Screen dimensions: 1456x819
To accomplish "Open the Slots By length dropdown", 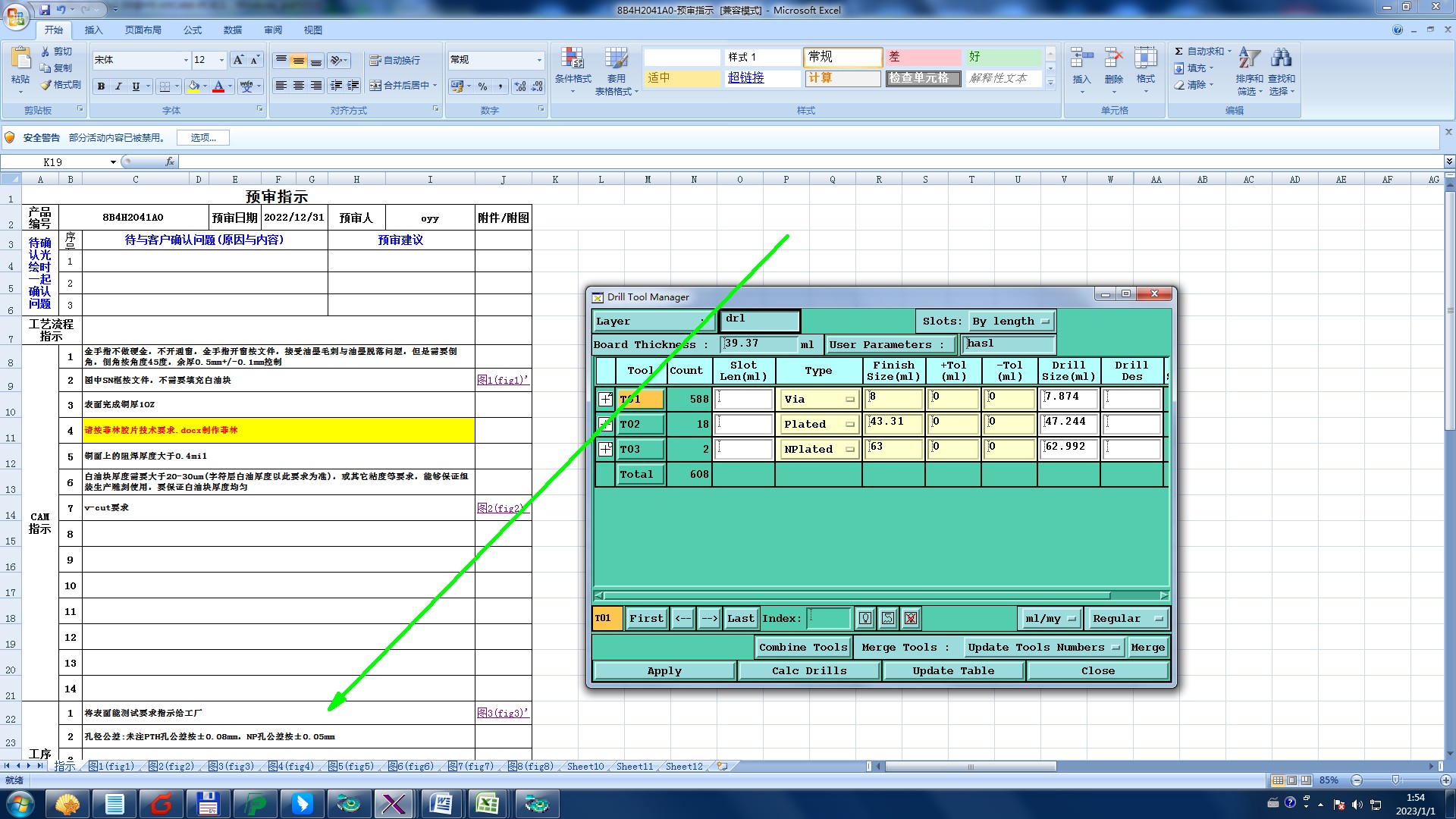I will [1012, 322].
